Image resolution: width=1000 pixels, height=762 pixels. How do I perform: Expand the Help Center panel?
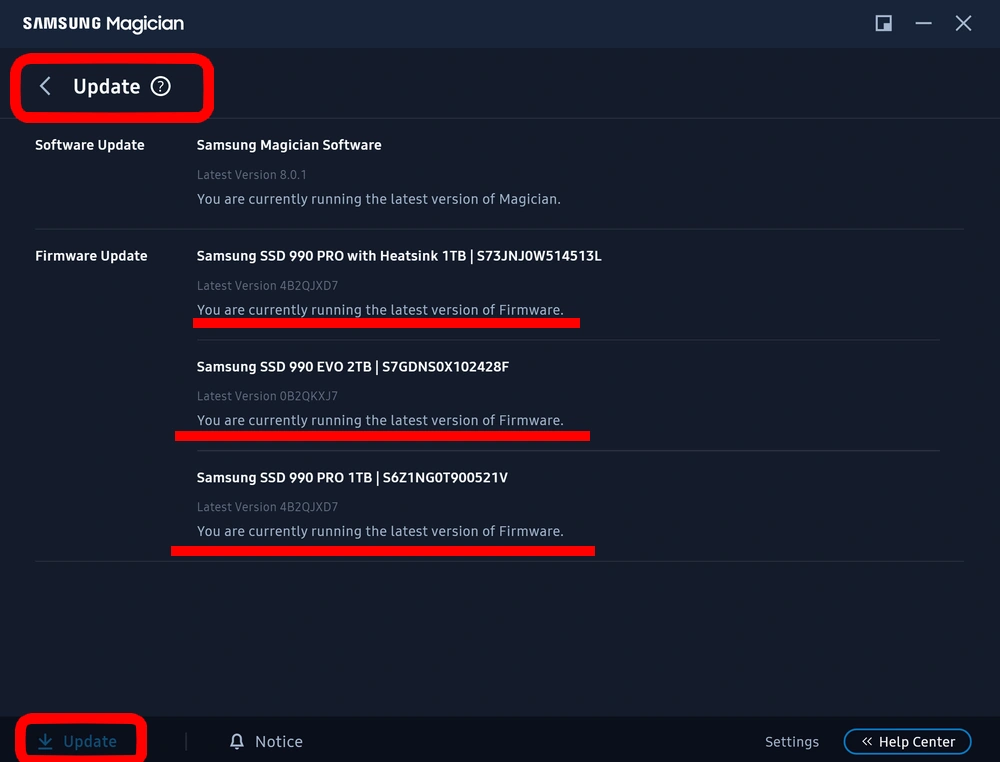tap(907, 742)
